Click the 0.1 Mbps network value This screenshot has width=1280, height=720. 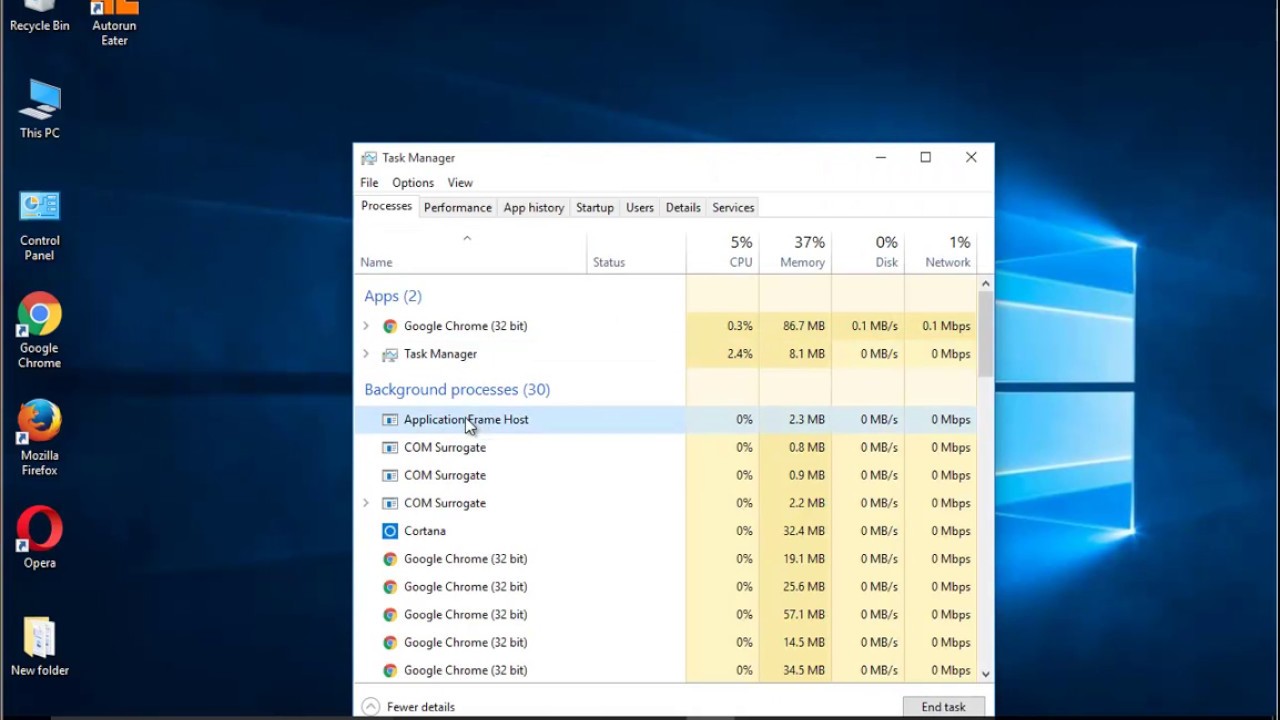click(x=946, y=326)
